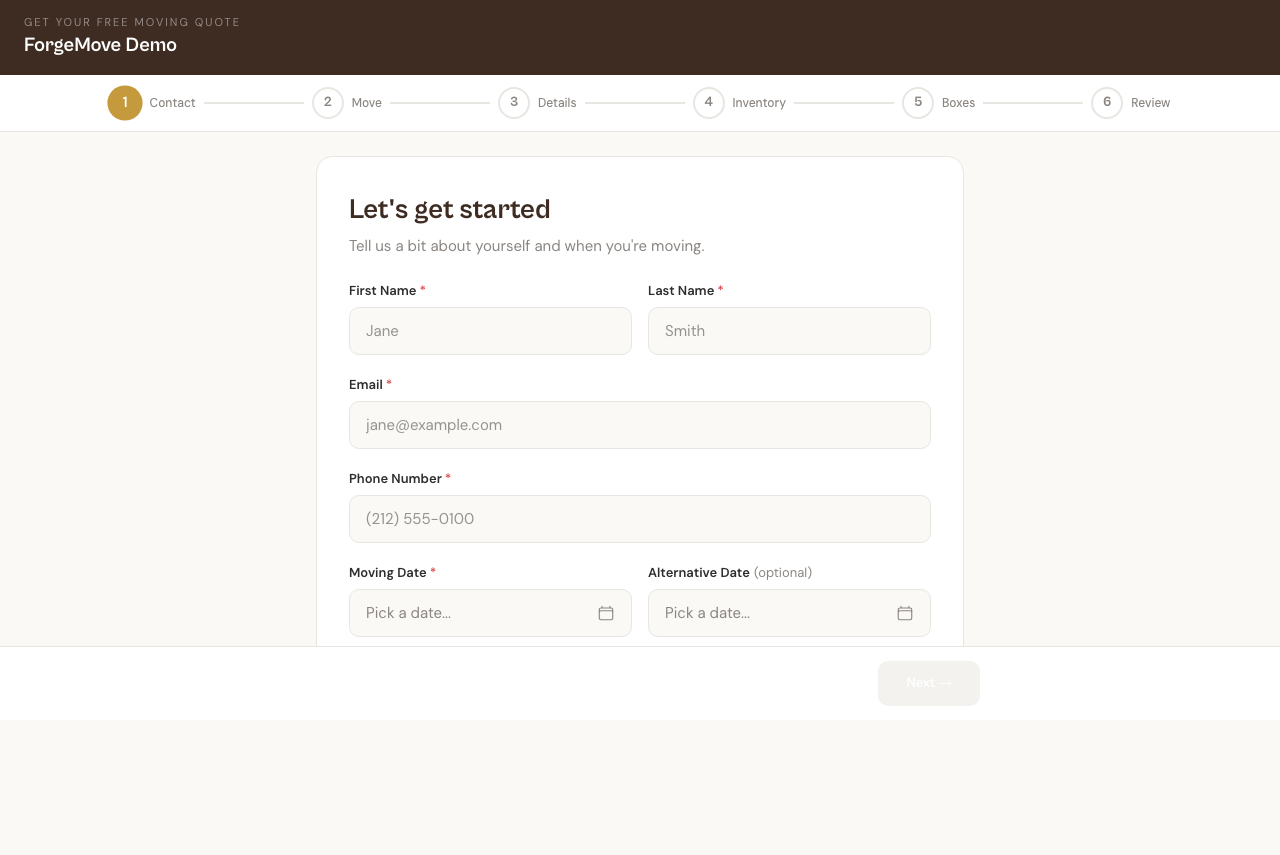Click the Alternative Date (optional) label
Viewport: 1280px width, 855px height.
pyautogui.click(x=730, y=573)
